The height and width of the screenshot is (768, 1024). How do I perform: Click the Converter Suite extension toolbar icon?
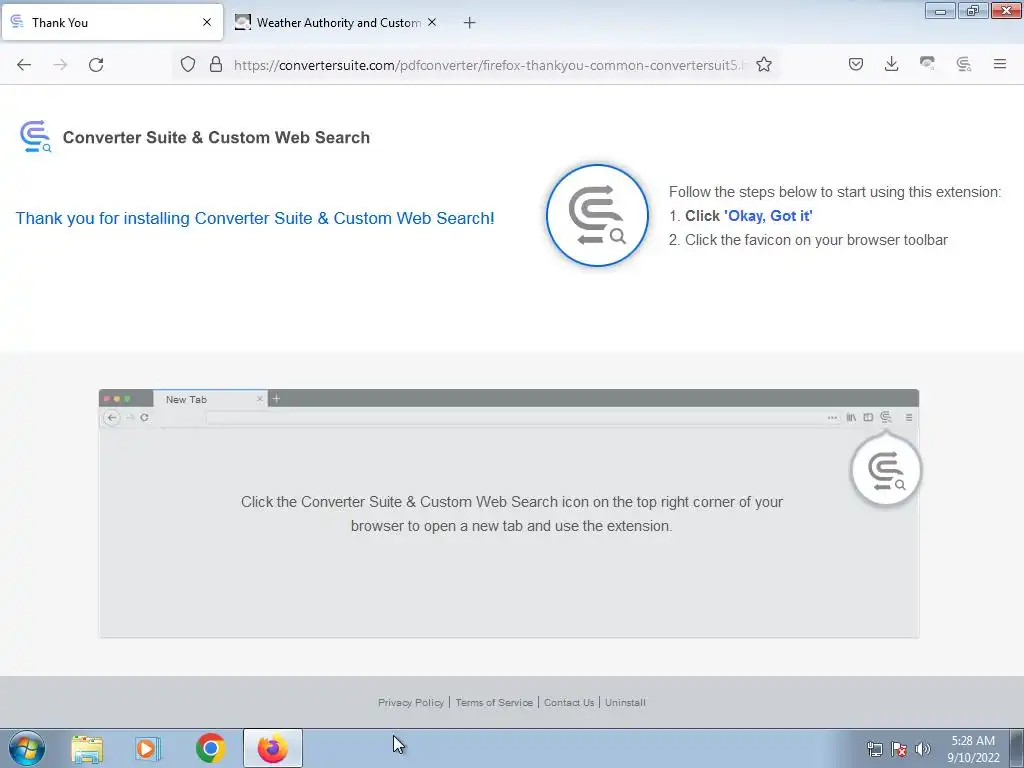point(963,64)
